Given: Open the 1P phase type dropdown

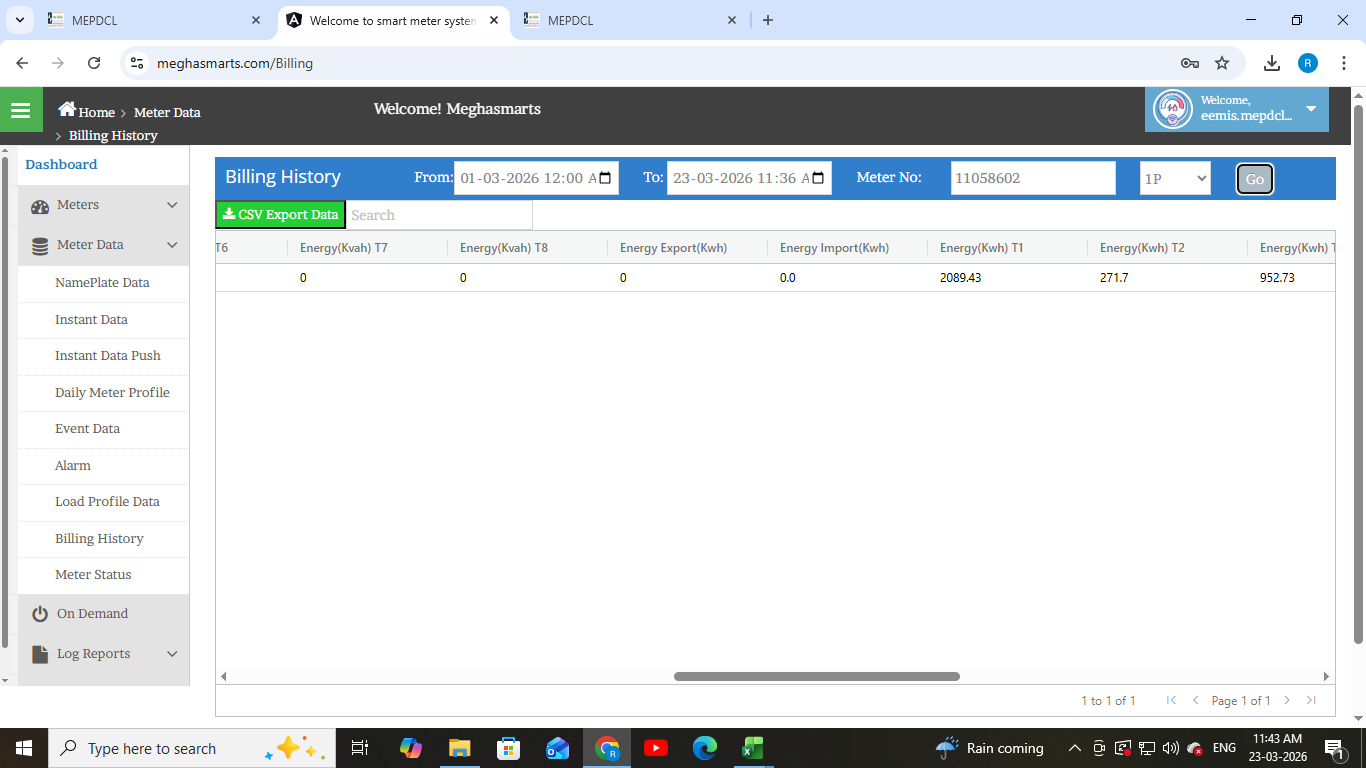Looking at the screenshot, I should pyautogui.click(x=1175, y=178).
